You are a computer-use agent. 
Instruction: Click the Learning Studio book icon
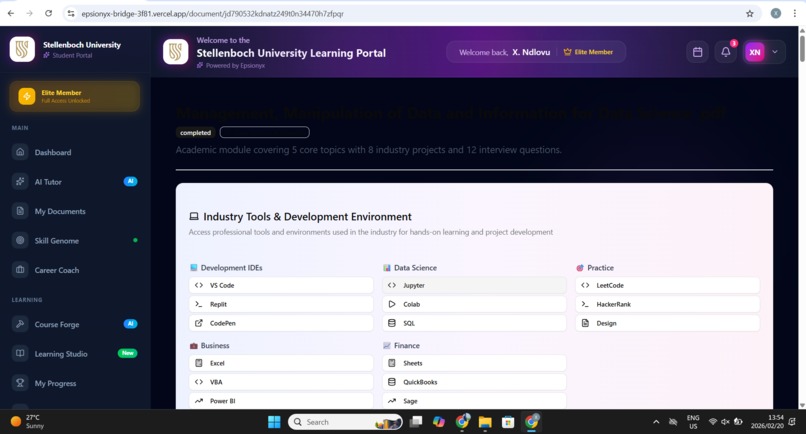click(x=20, y=353)
